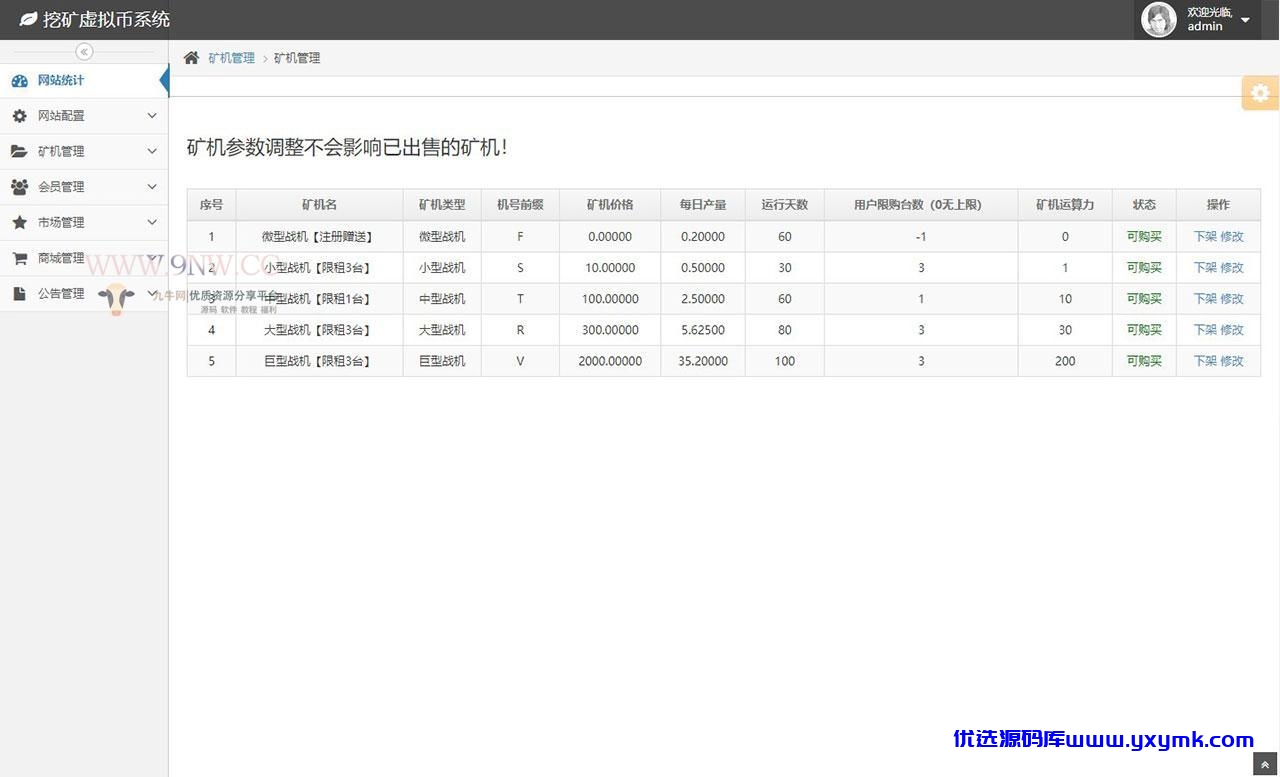
Task: Click 下架 for 大型战机 row
Action: pos(1205,330)
